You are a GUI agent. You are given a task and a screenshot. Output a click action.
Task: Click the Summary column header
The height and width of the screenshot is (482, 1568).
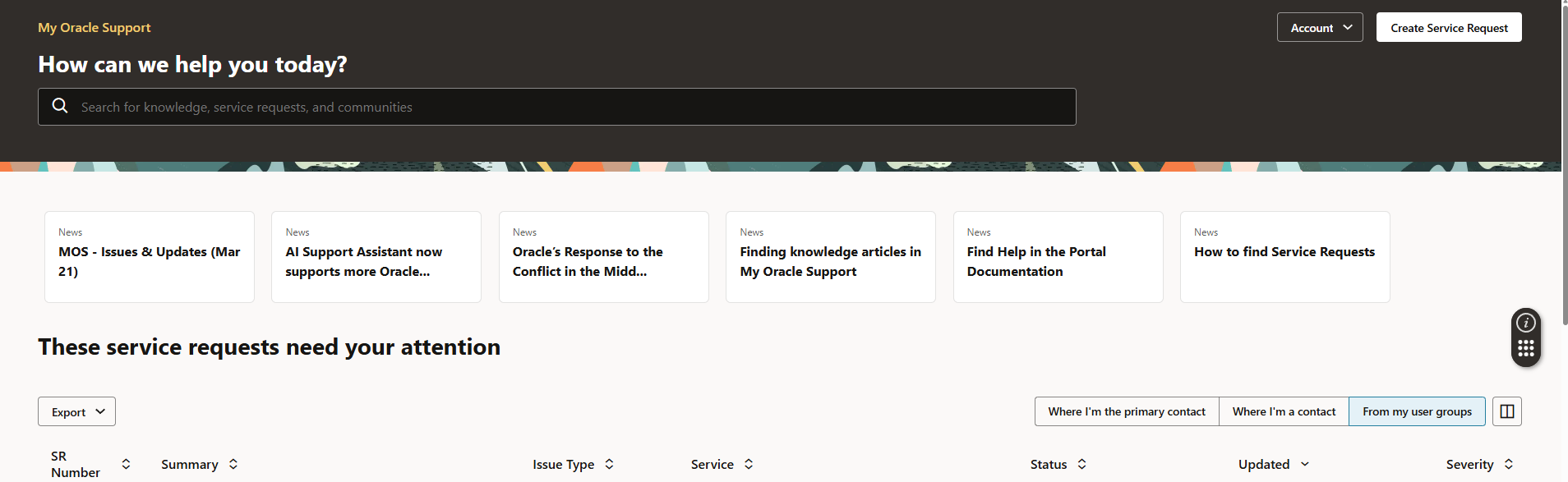pos(190,464)
